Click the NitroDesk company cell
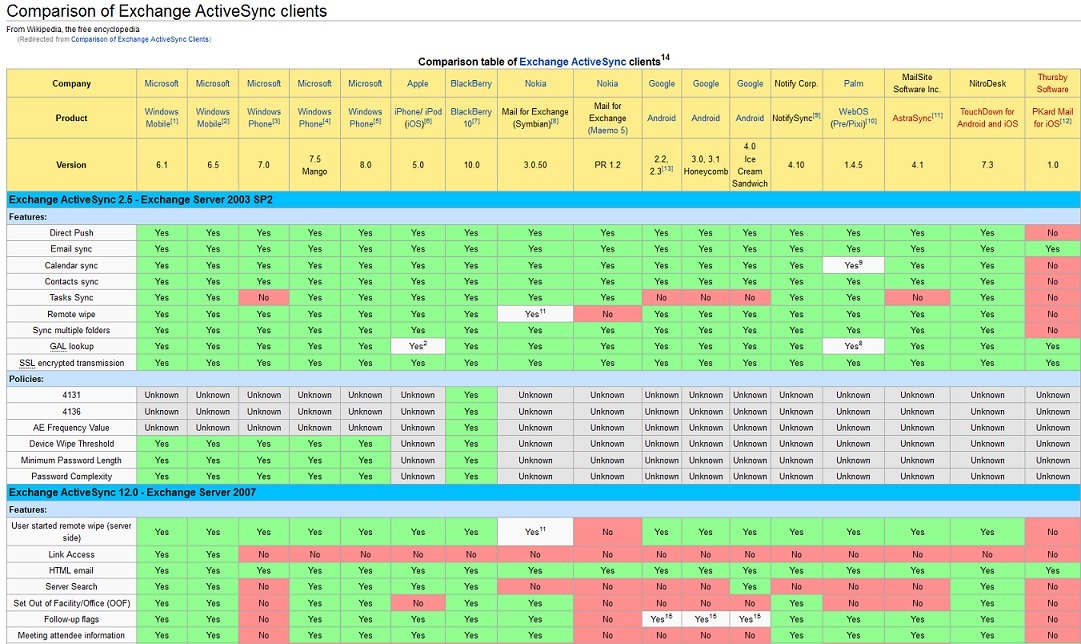Screen dimensions: 1081x644 tap(987, 83)
